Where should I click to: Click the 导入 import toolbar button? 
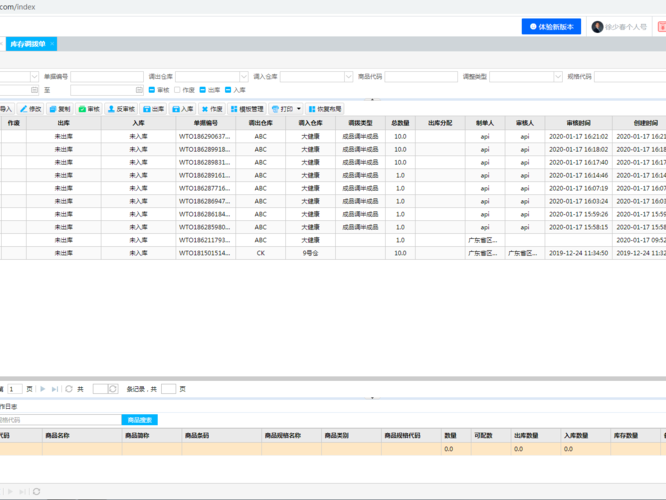click(6, 109)
